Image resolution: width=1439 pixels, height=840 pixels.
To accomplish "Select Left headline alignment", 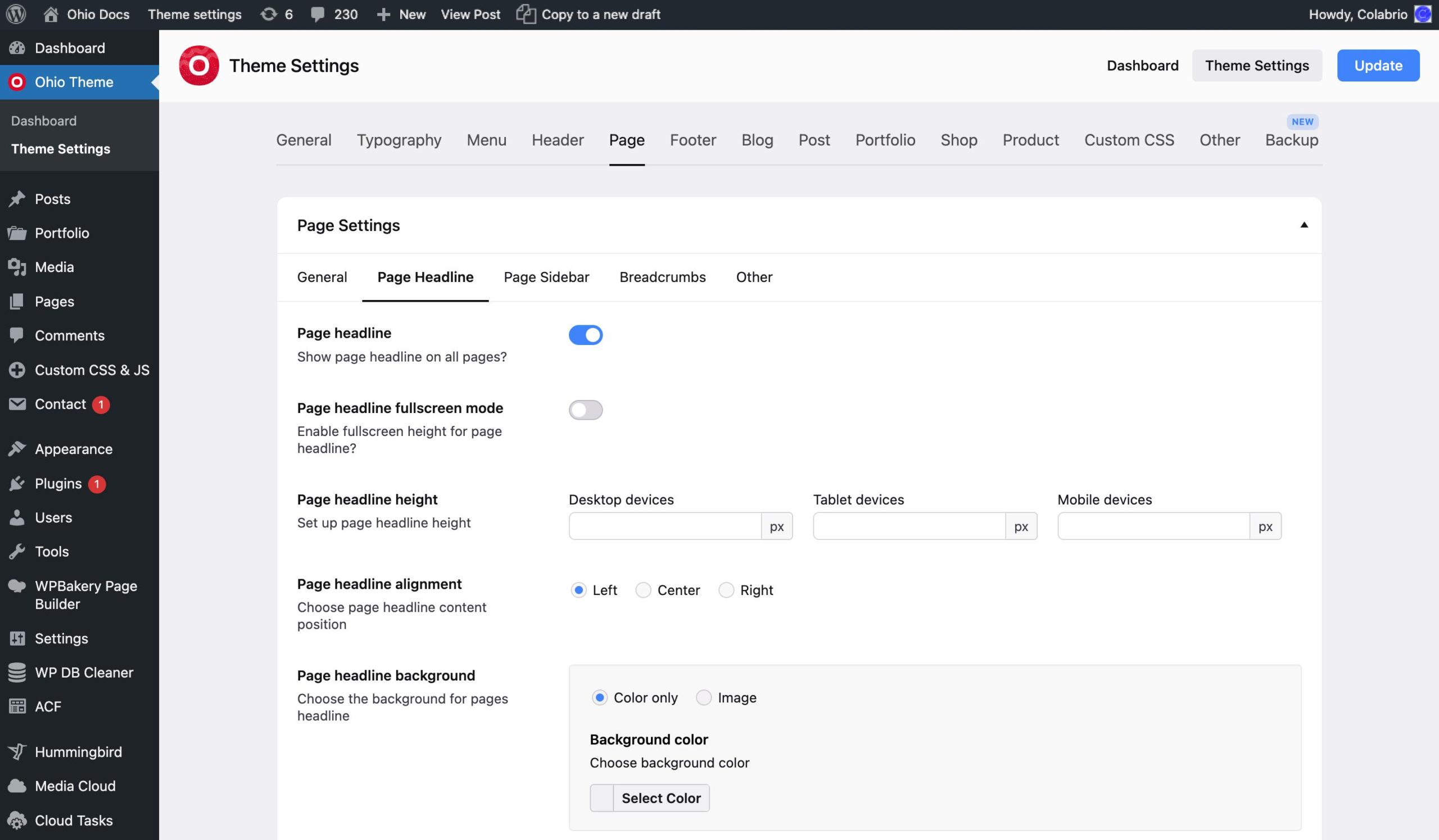I will (578, 590).
